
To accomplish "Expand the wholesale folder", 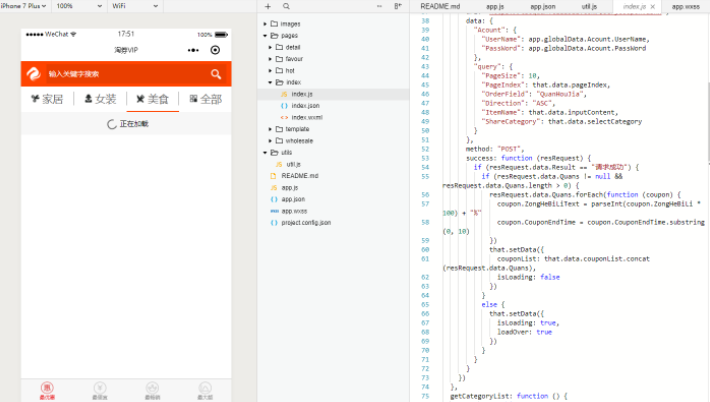I will 270,141.
